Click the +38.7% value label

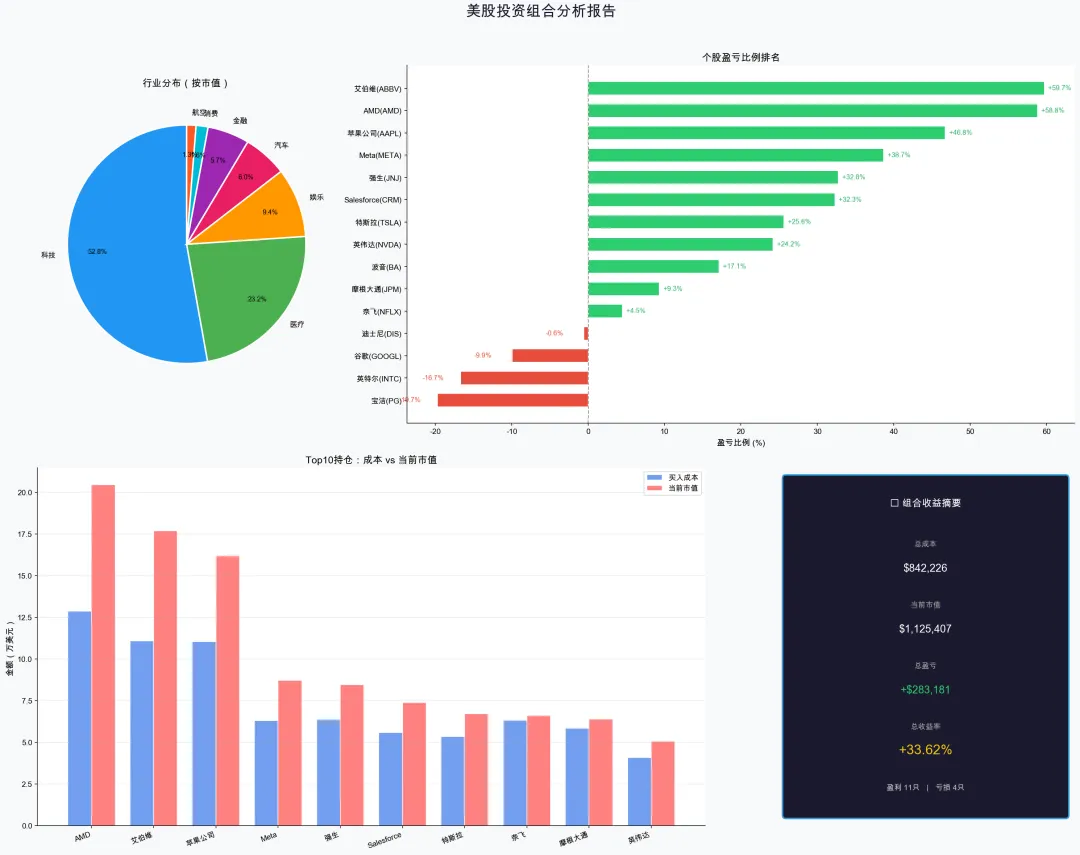coord(898,155)
